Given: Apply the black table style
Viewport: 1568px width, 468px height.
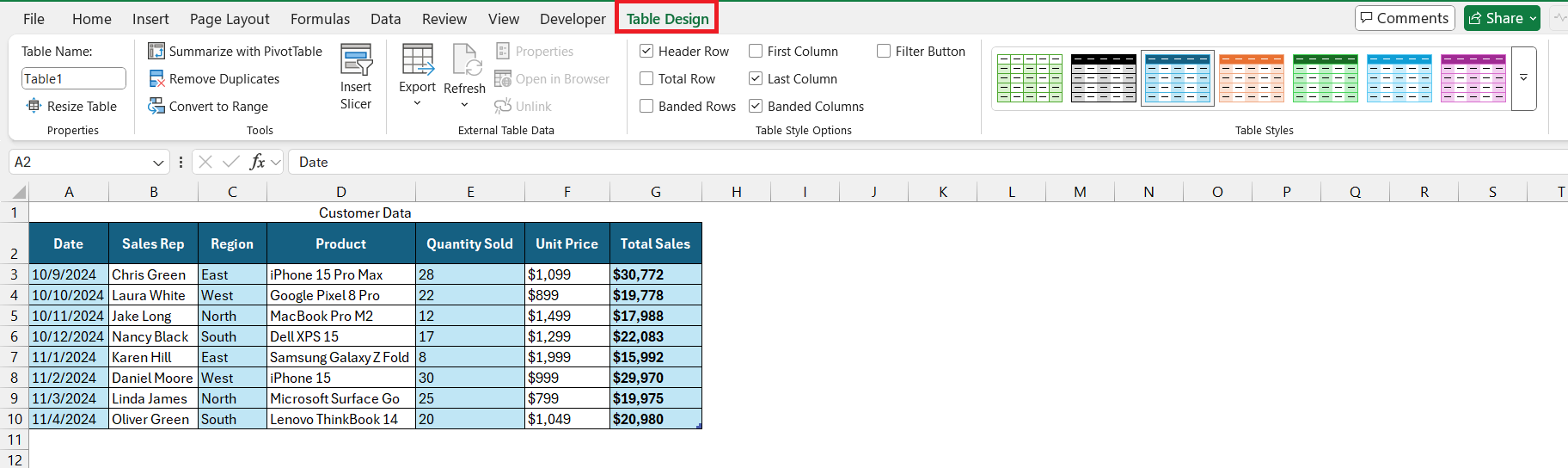Looking at the screenshot, I should click(1104, 78).
